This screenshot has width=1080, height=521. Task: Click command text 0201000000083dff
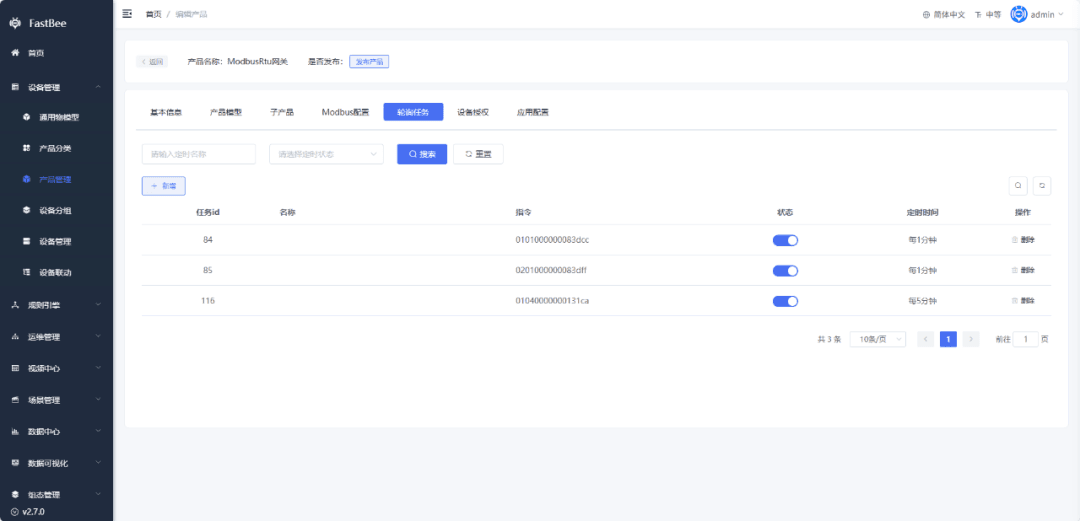[x=551, y=270]
